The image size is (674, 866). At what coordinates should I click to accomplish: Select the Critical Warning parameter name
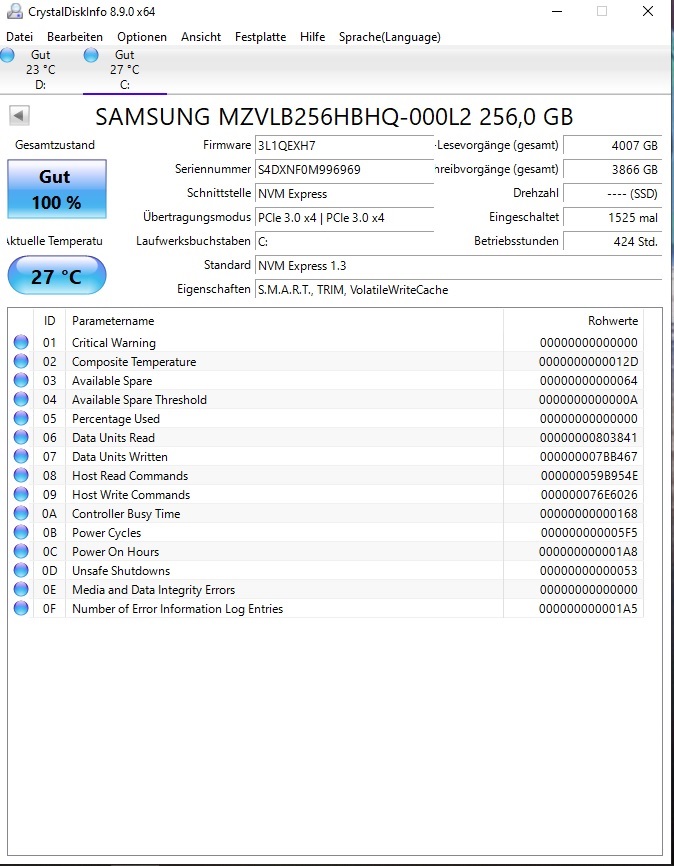tap(114, 343)
